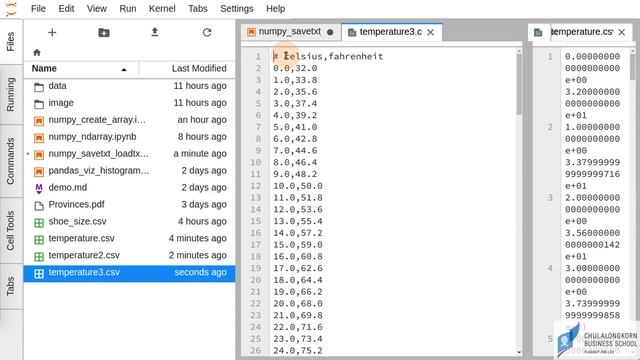
Task: Click the Jupyter logo
Action: point(11,9)
